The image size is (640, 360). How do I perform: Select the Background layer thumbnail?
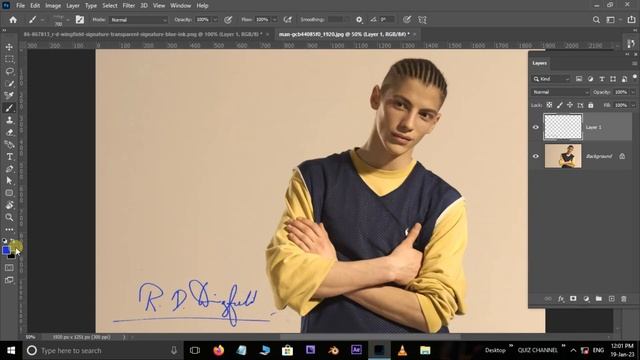(563, 156)
